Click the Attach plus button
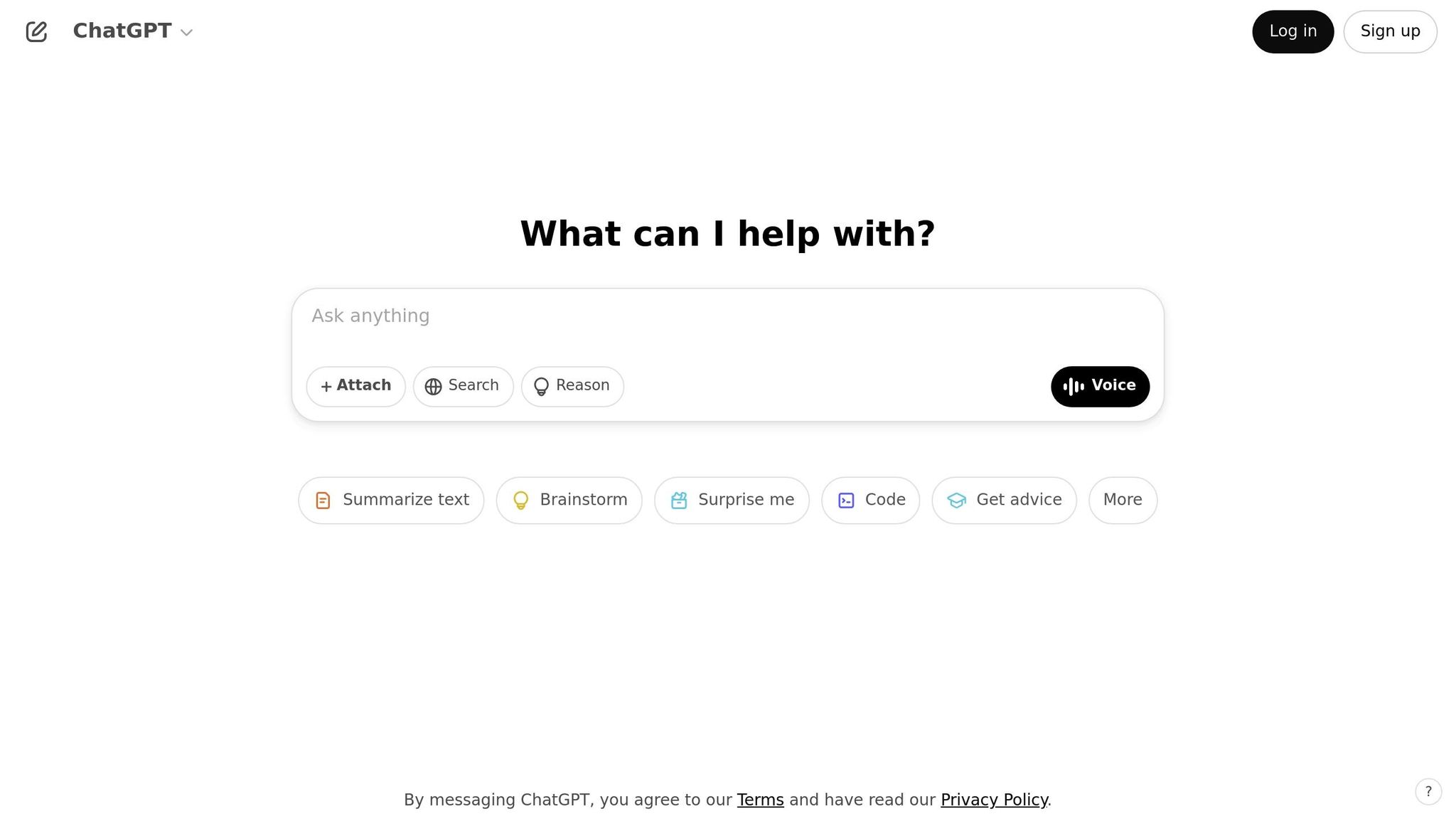1456x819 pixels. click(x=355, y=386)
